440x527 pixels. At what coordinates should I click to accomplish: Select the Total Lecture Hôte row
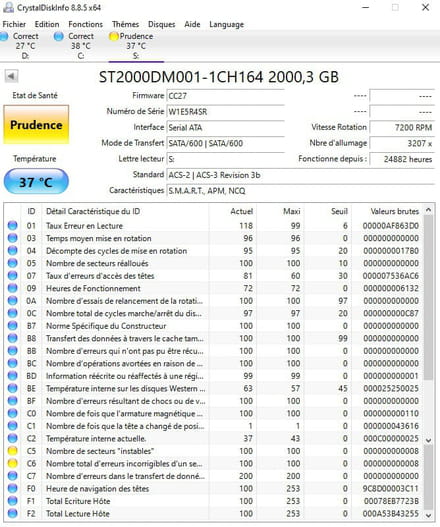214,514
